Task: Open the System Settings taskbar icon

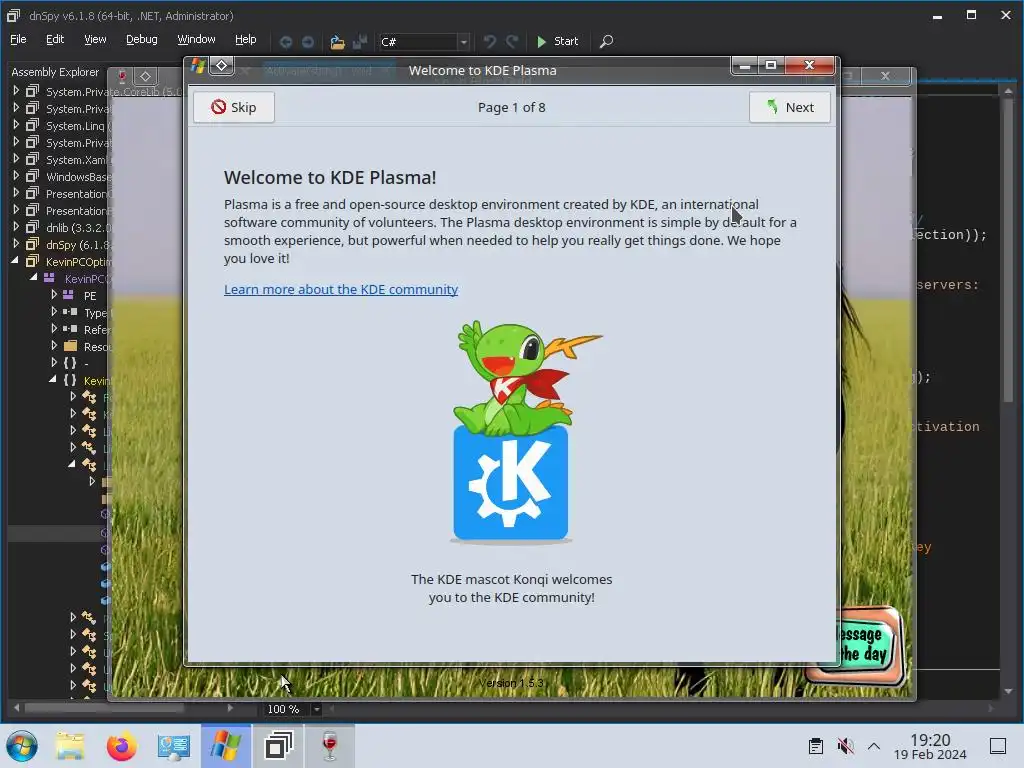Action: click(174, 746)
